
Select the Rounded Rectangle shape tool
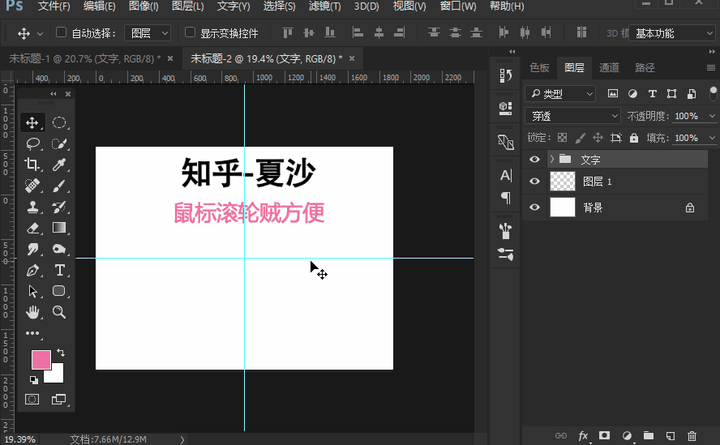coord(59,291)
